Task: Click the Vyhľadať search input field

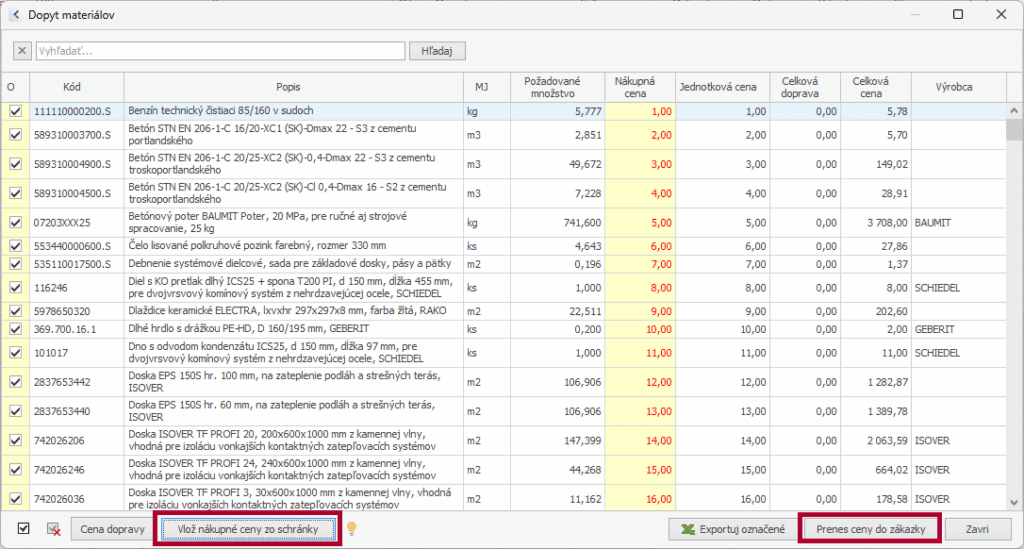Action: pyautogui.click(x=220, y=51)
